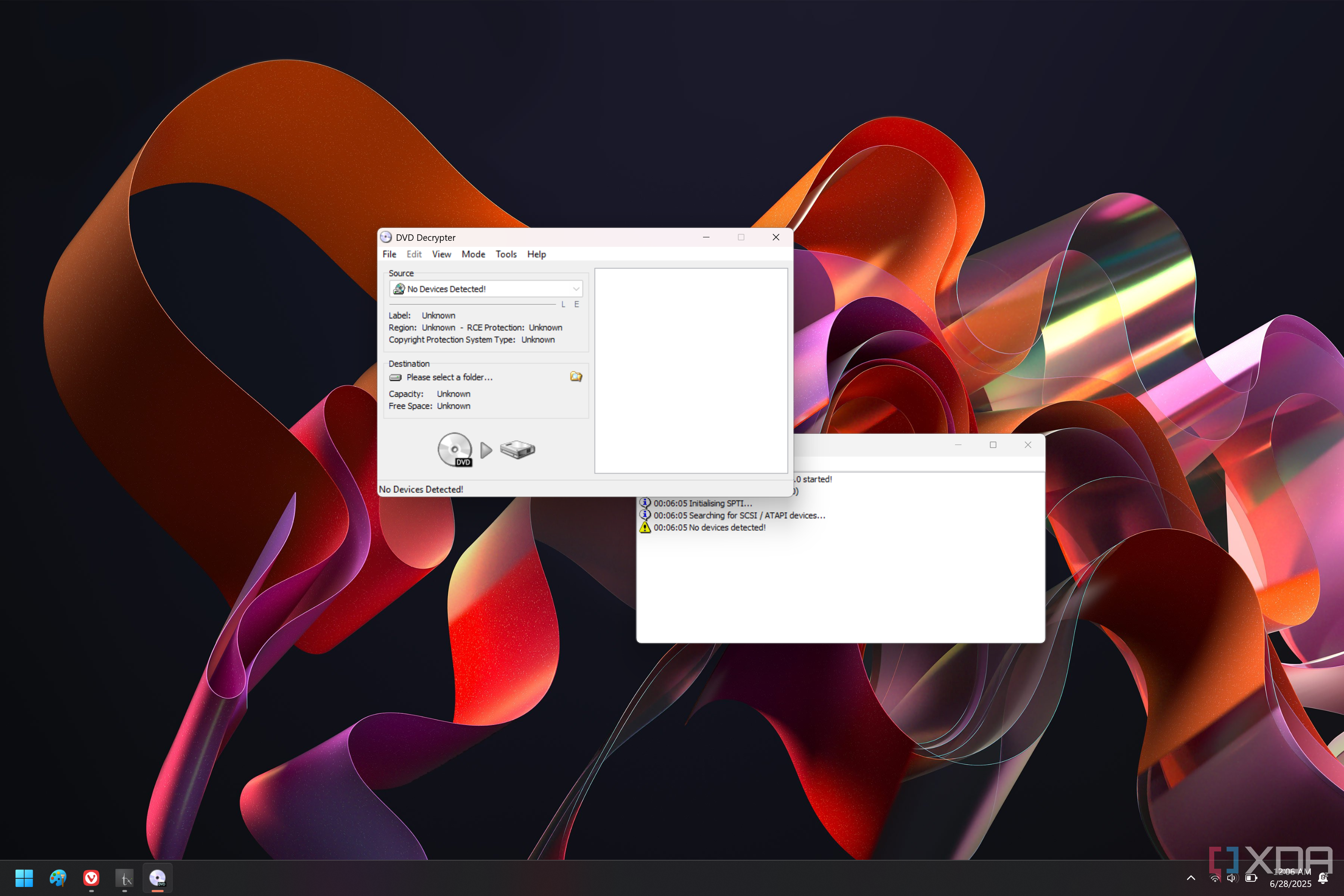Maximize the log window

[x=993, y=445]
